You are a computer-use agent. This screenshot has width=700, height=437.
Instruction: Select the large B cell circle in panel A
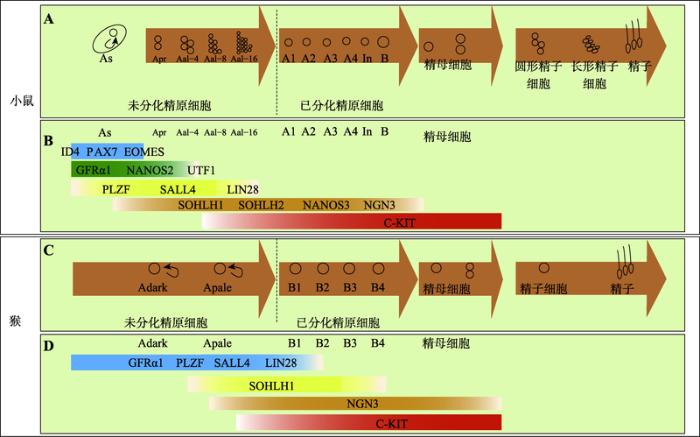point(383,42)
